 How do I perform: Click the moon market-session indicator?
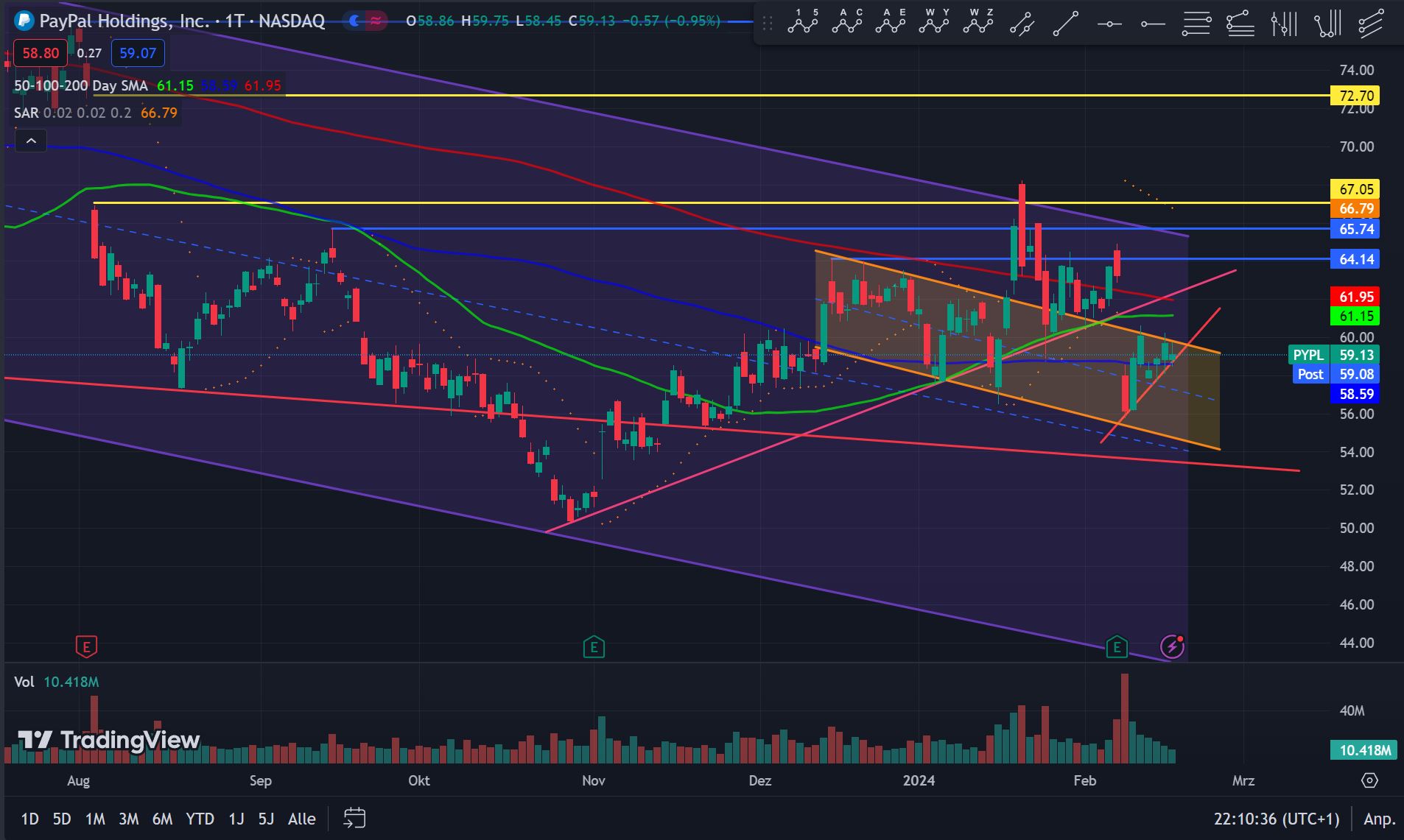pos(354,21)
